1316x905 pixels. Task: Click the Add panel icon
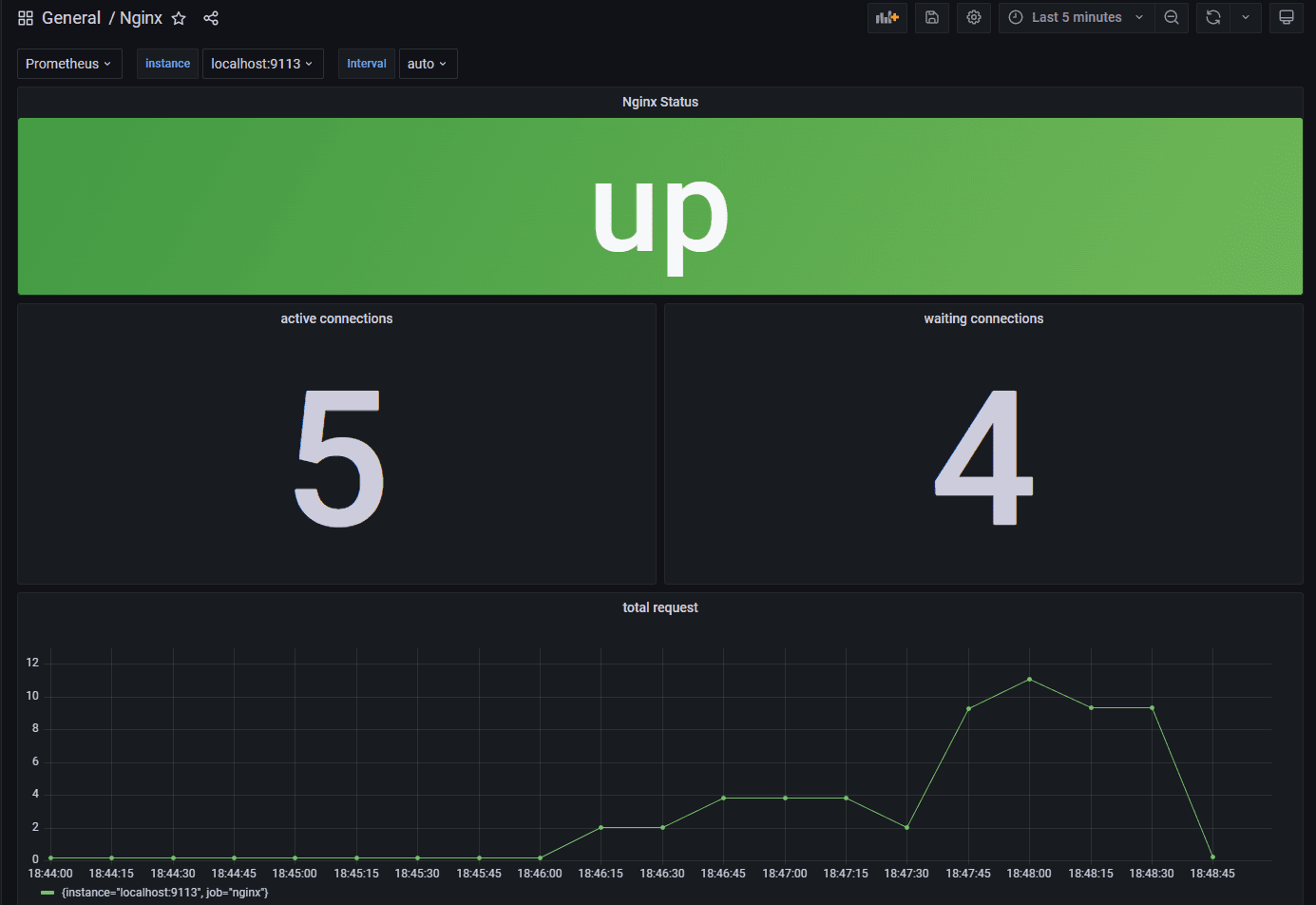tap(887, 17)
